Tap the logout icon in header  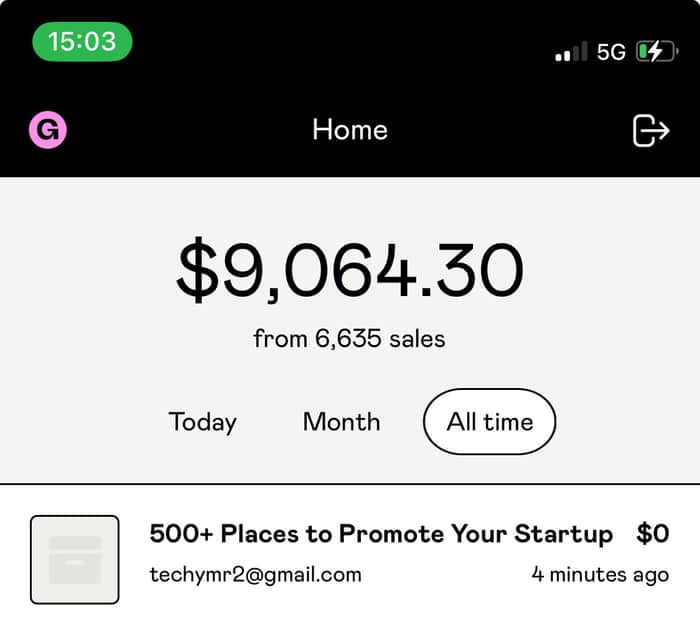[651, 130]
